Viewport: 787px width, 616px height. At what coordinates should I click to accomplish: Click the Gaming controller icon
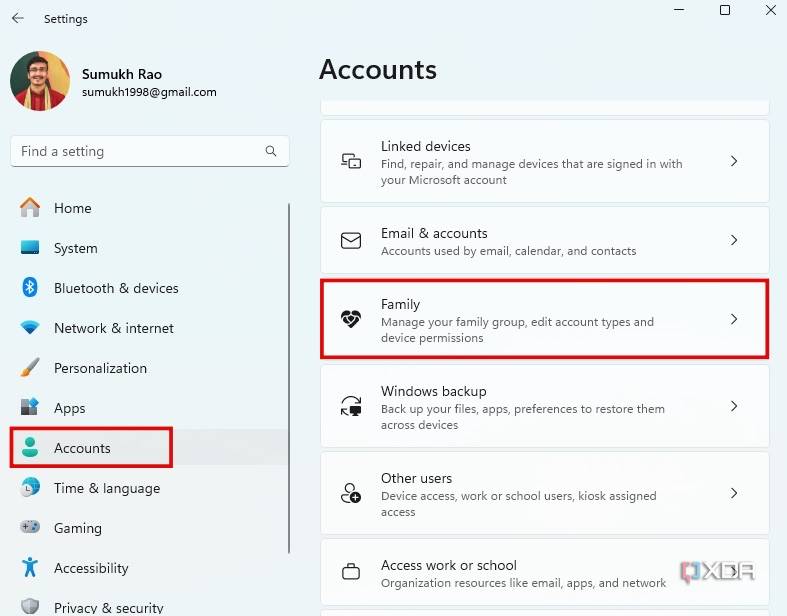tap(30, 528)
